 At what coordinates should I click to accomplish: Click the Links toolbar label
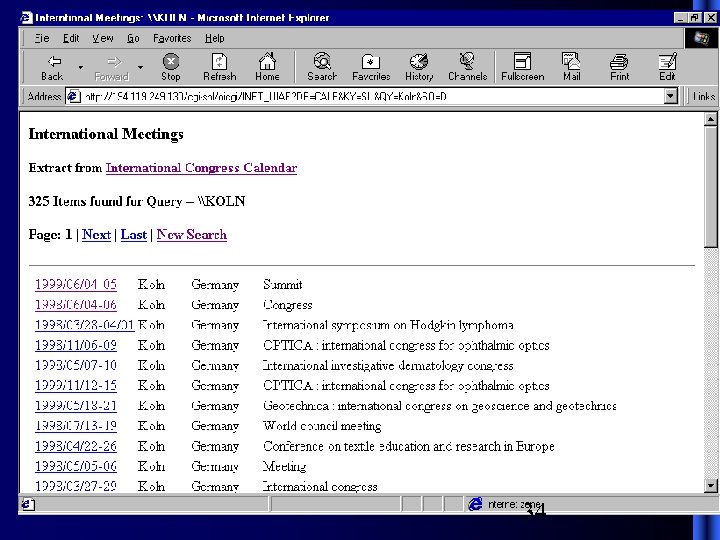(703, 96)
